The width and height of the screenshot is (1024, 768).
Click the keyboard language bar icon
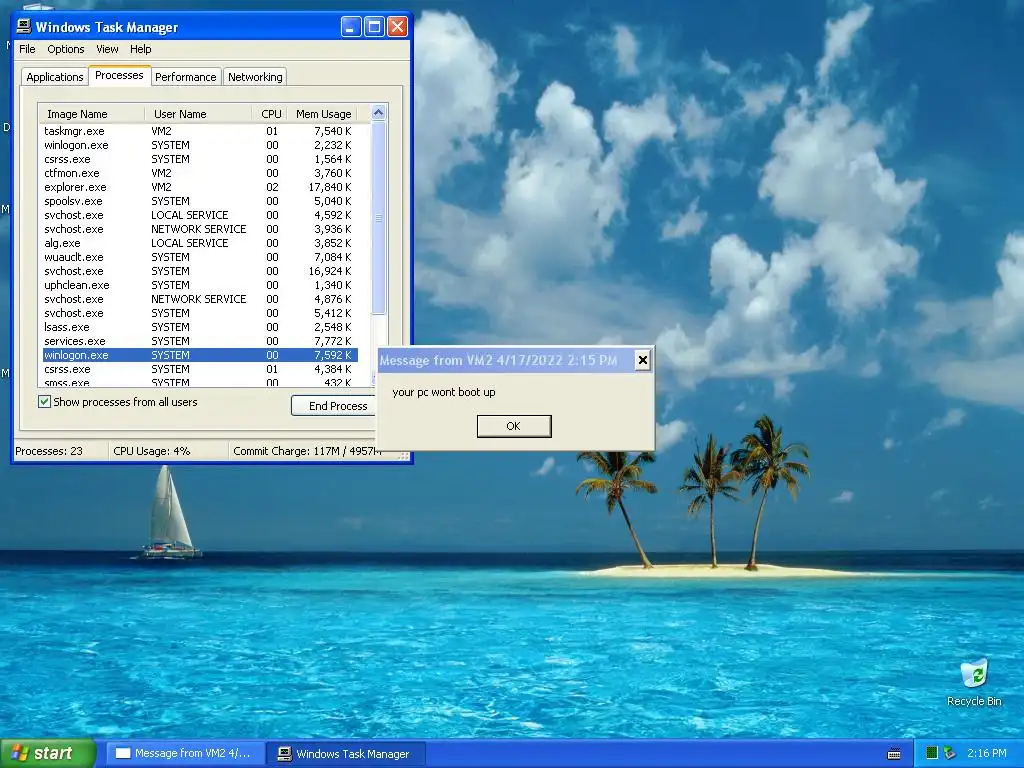tap(894, 754)
